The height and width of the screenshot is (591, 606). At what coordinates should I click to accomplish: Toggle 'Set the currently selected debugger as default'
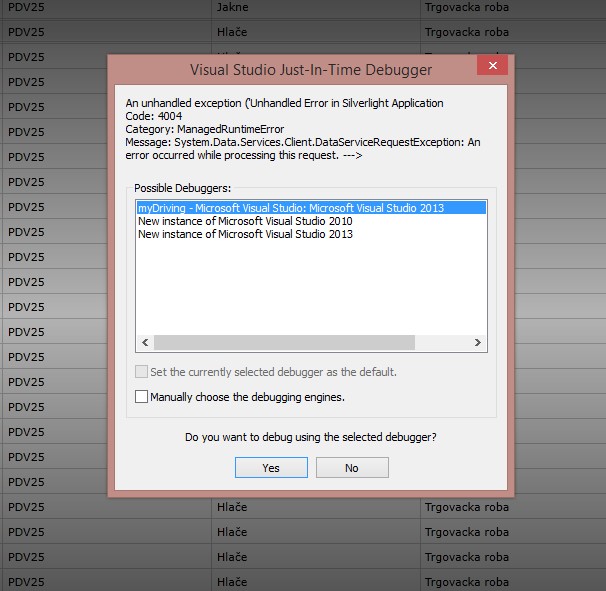141,372
